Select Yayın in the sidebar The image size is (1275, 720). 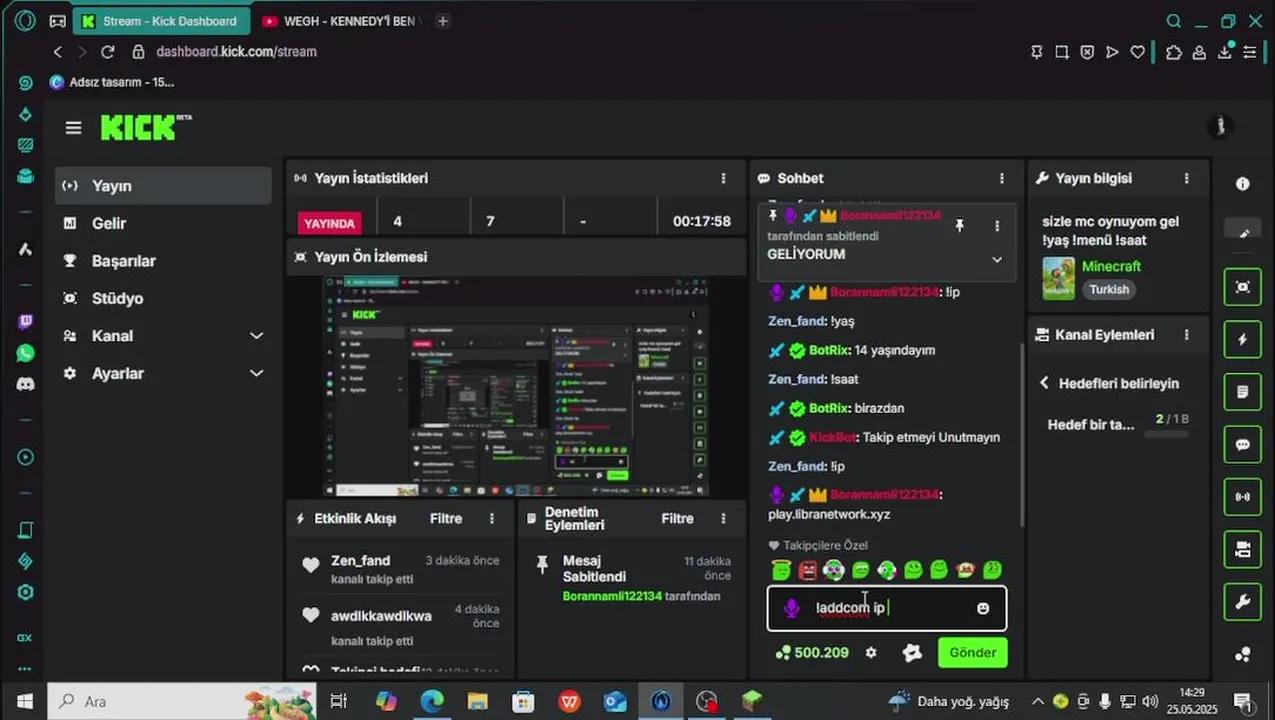click(163, 186)
